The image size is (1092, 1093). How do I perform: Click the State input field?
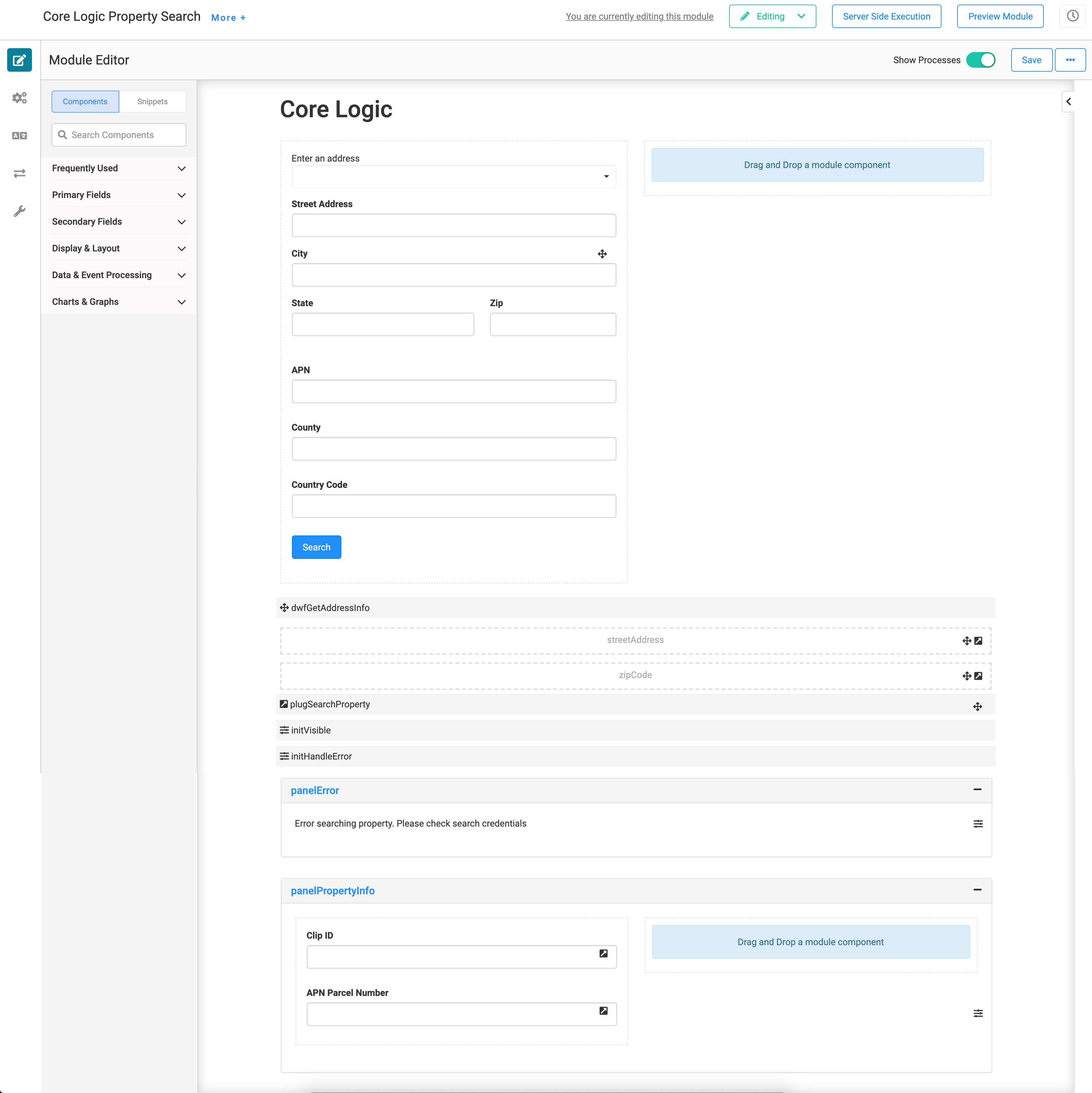[x=383, y=324]
